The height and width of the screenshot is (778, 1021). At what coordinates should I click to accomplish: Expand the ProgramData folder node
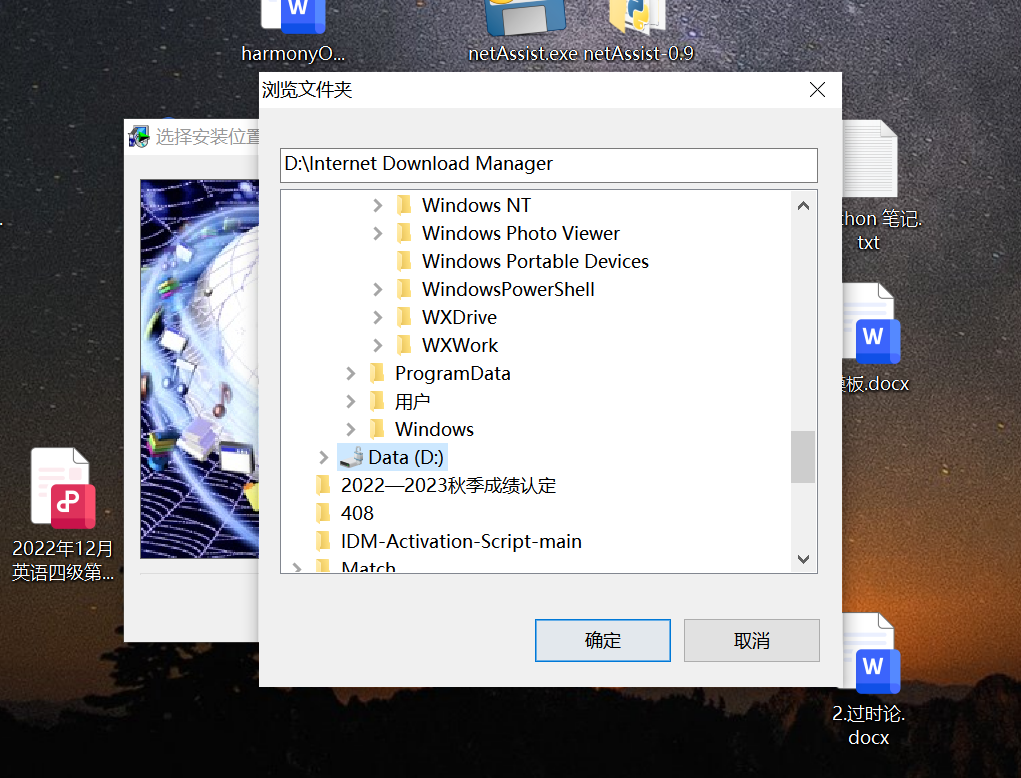pyautogui.click(x=351, y=374)
